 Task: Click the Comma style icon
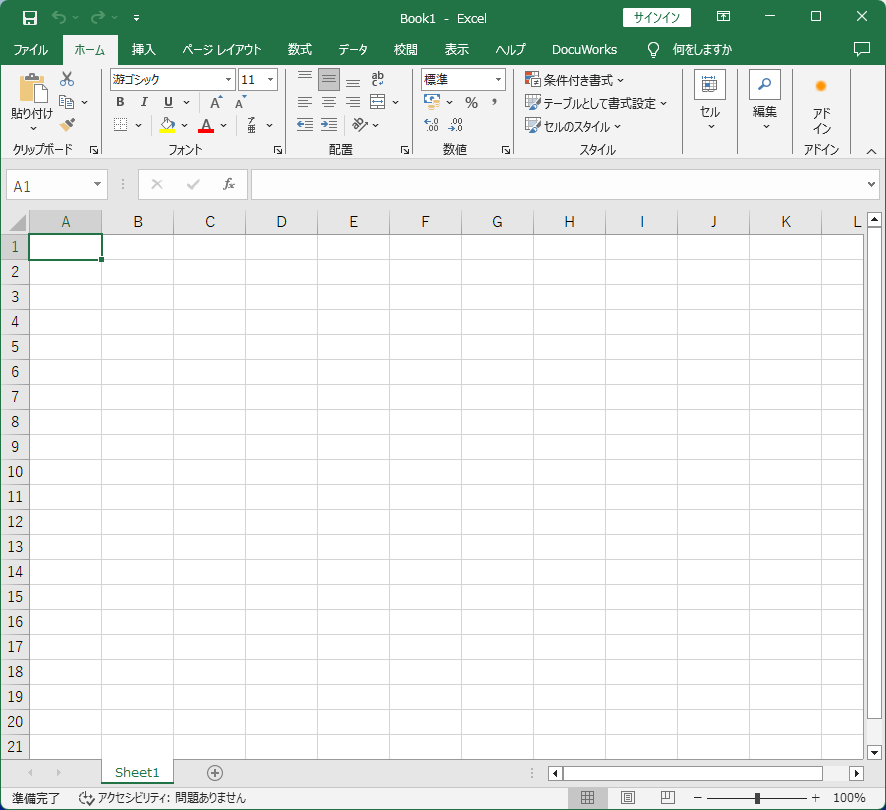tap(494, 102)
